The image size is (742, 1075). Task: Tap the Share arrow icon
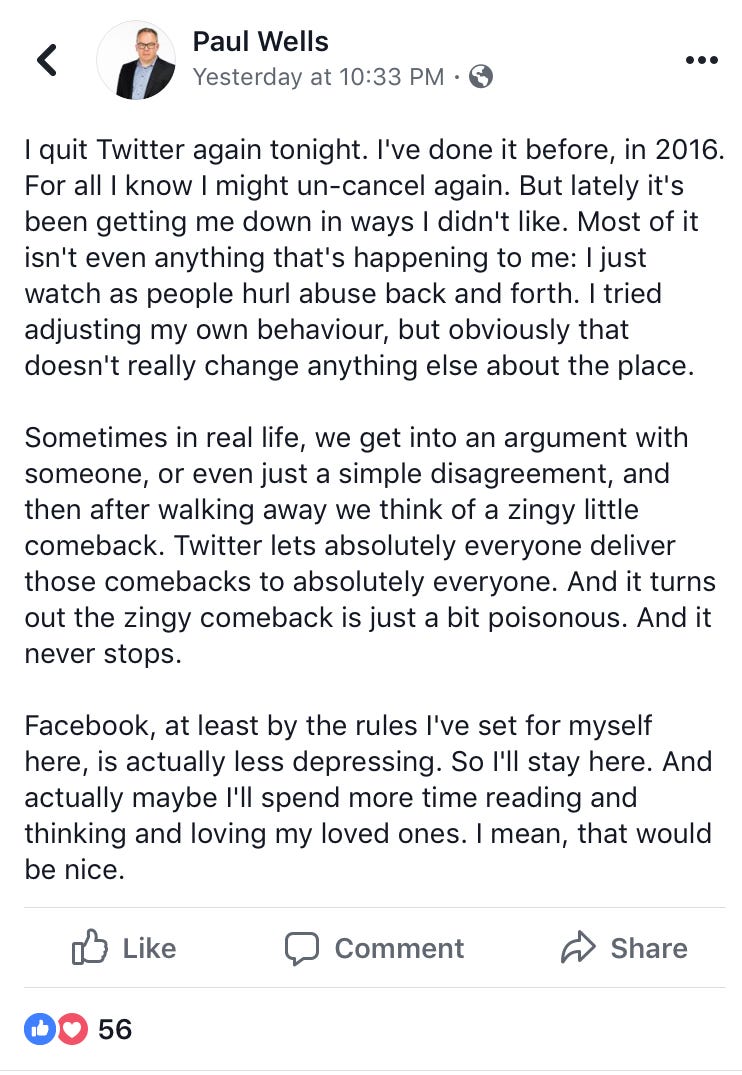click(x=578, y=947)
